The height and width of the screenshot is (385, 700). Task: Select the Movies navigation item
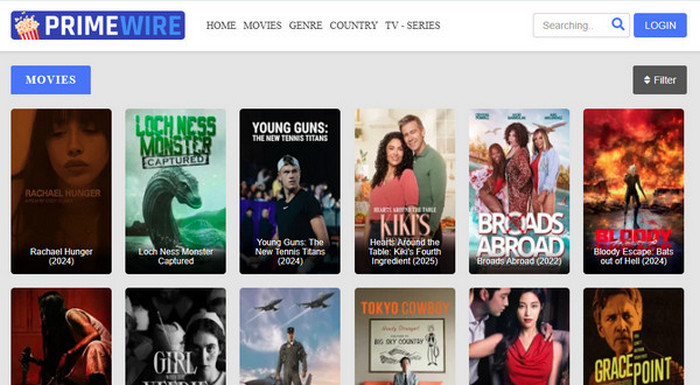(x=262, y=25)
